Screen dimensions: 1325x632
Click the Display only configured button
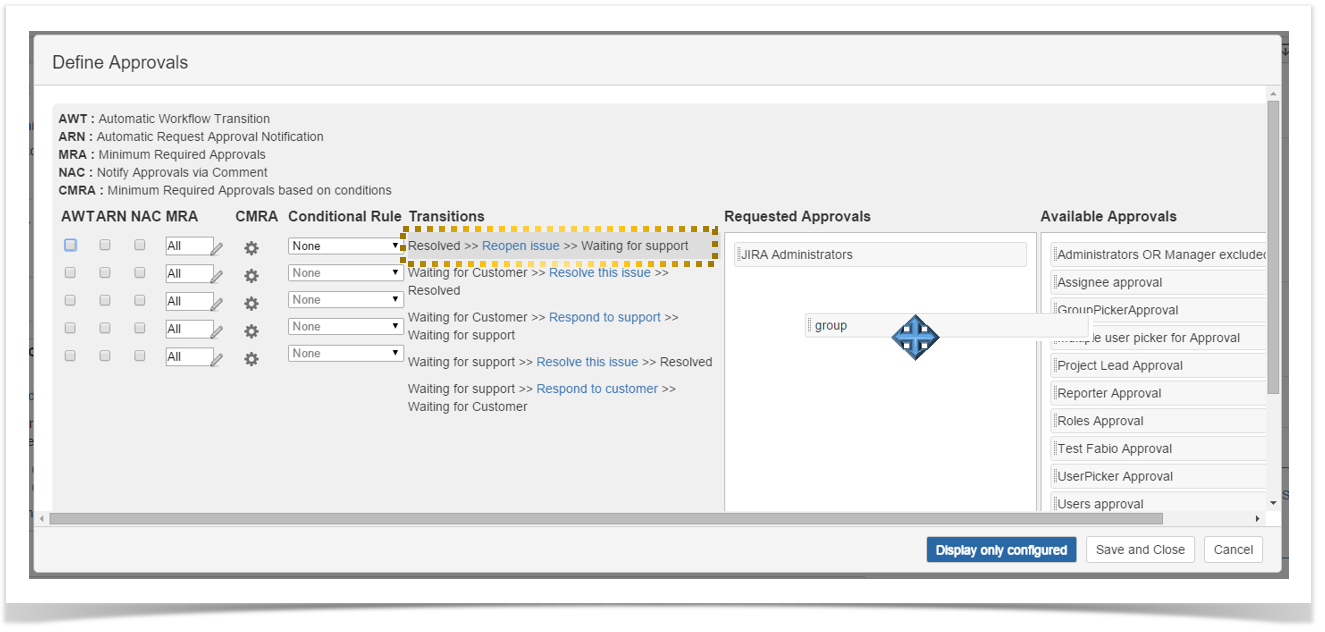coord(1001,550)
